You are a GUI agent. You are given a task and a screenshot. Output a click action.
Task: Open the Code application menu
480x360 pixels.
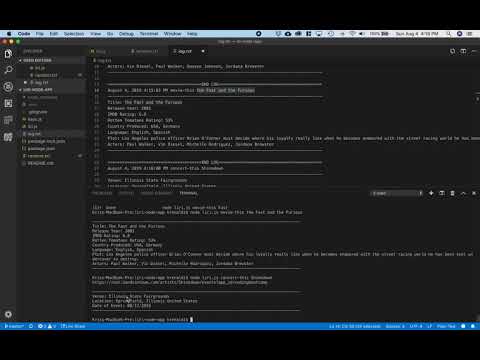click(x=24, y=34)
